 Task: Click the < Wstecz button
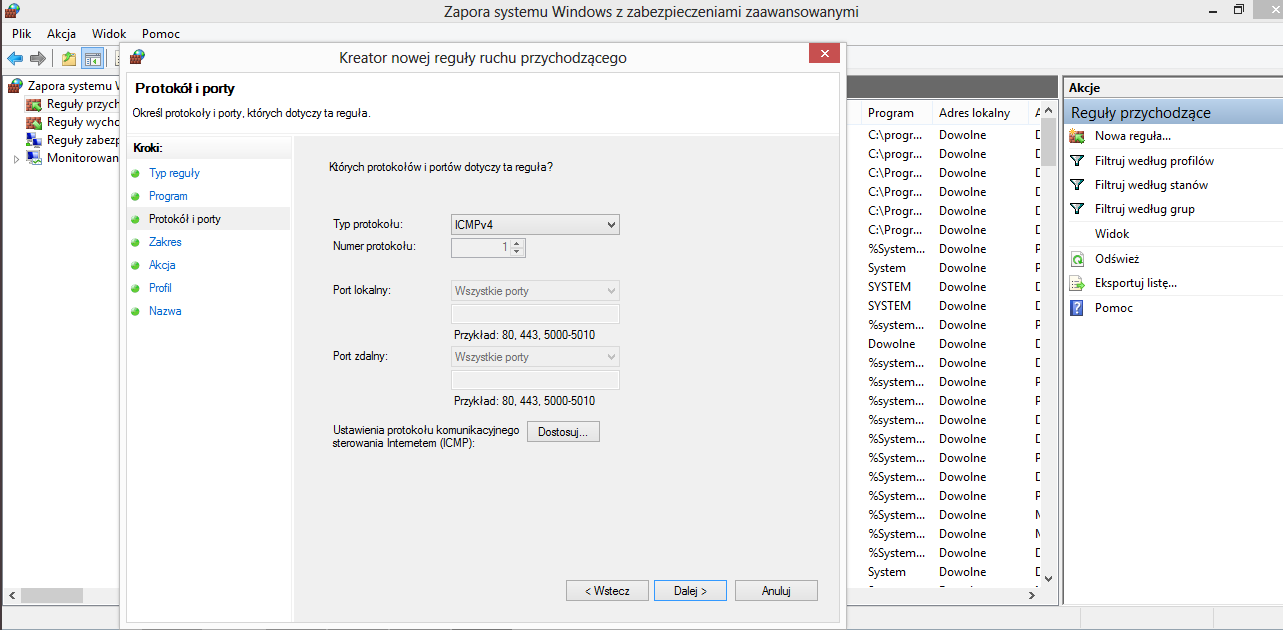(x=607, y=591)
